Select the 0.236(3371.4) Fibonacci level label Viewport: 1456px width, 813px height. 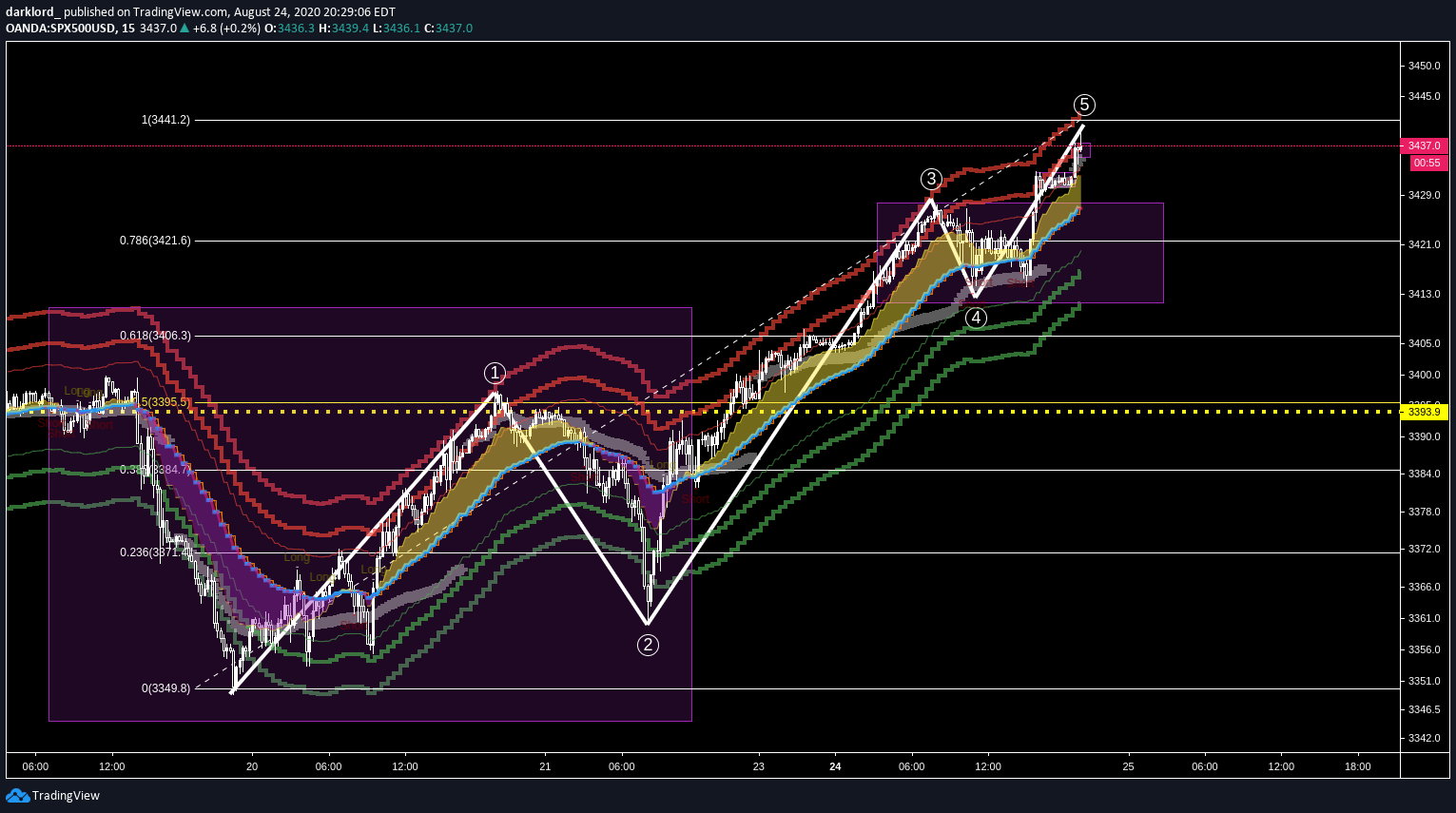point(155,552)
